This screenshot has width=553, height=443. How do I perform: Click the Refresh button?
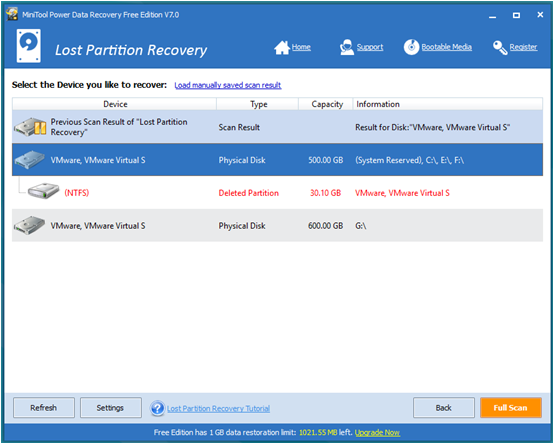(44, 408)
